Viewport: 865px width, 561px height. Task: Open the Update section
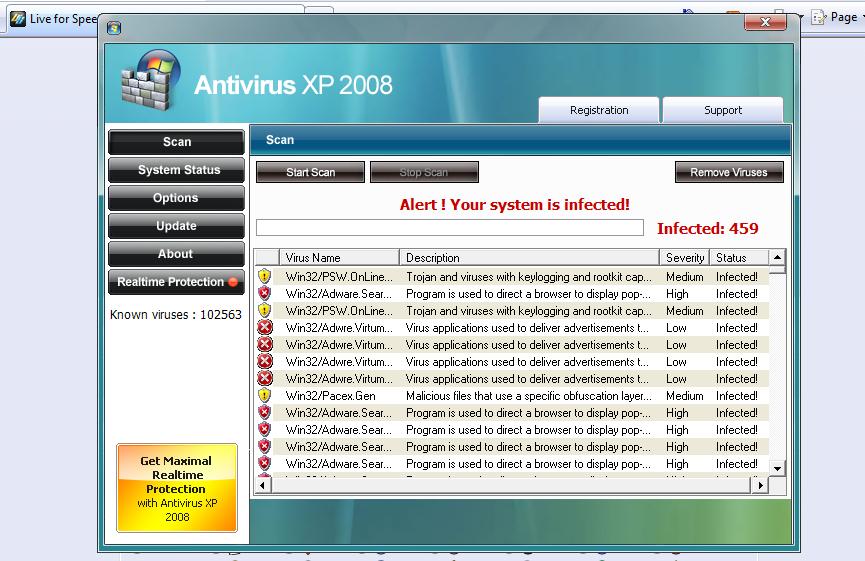177,226
